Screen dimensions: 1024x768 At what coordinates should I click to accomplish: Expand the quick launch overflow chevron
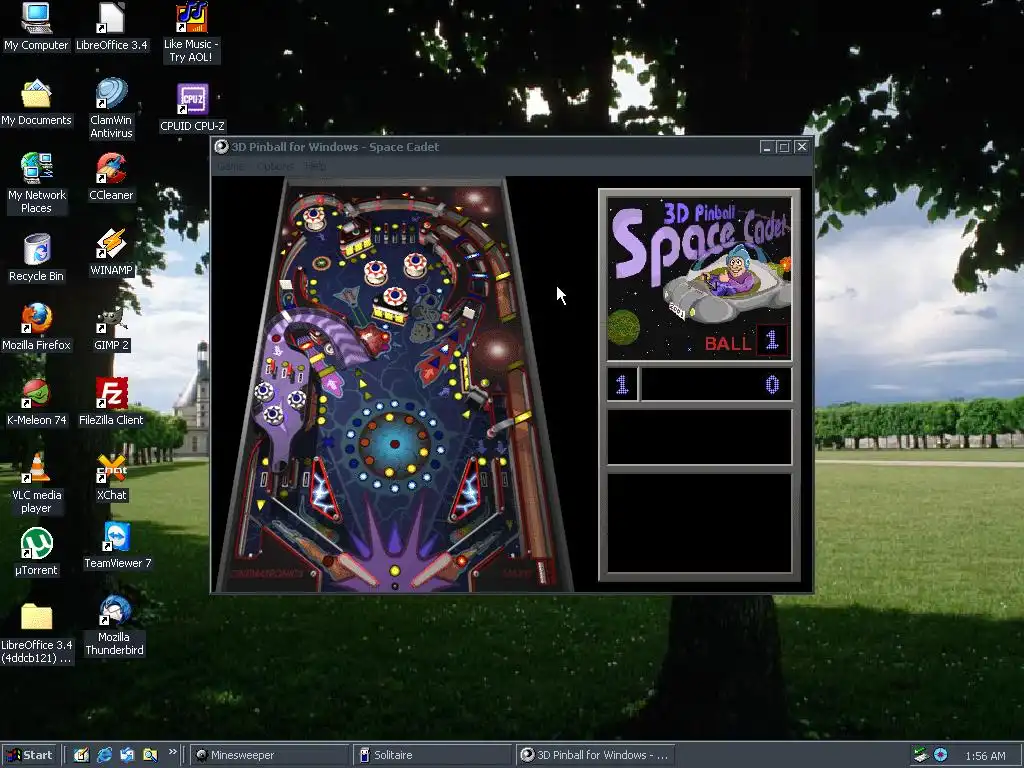point(172,752)
